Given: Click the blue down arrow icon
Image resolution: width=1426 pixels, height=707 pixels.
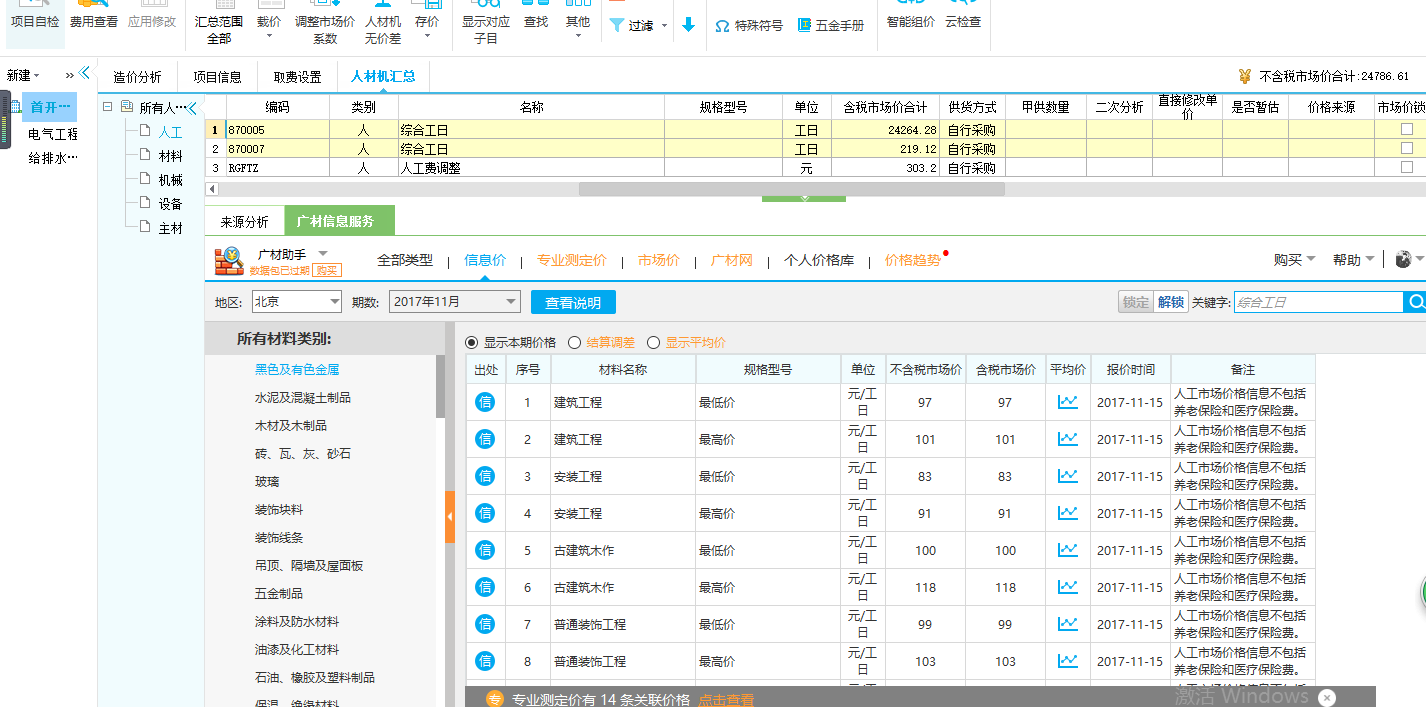Looking at the screenshot, I should coord(688,25).
